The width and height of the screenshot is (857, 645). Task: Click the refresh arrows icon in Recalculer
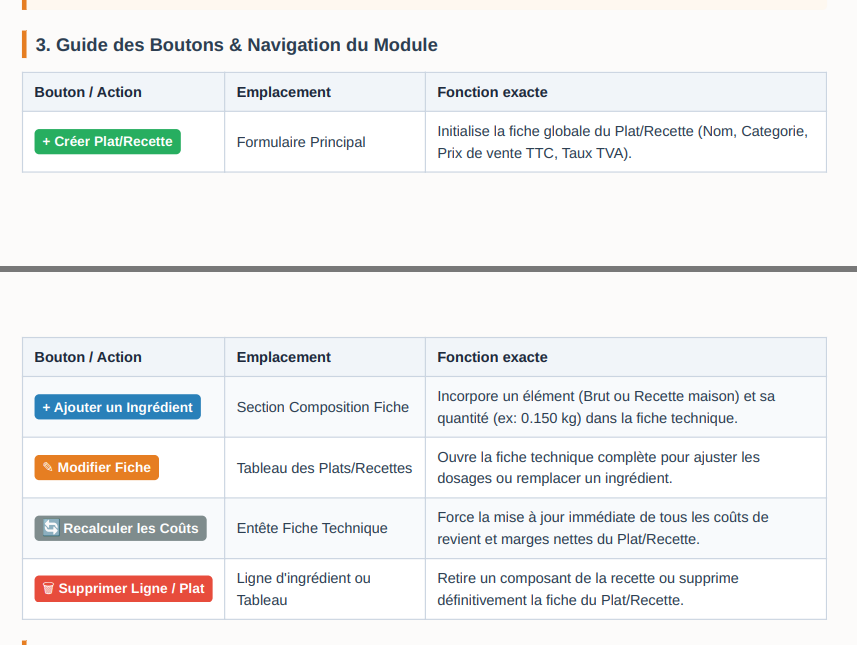tap(51, 528)
